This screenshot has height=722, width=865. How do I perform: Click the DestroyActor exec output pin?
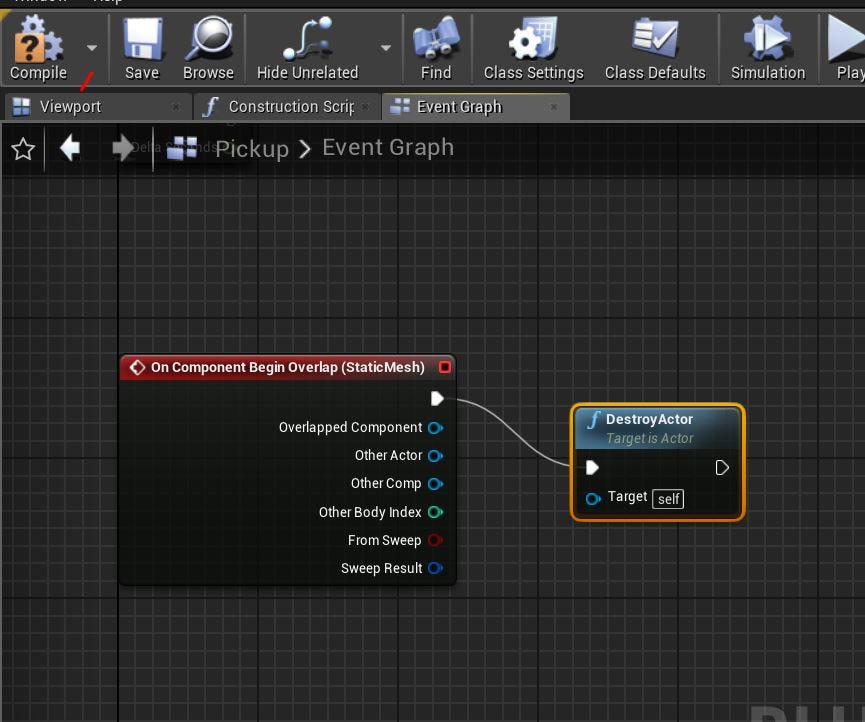coord(722,468)
